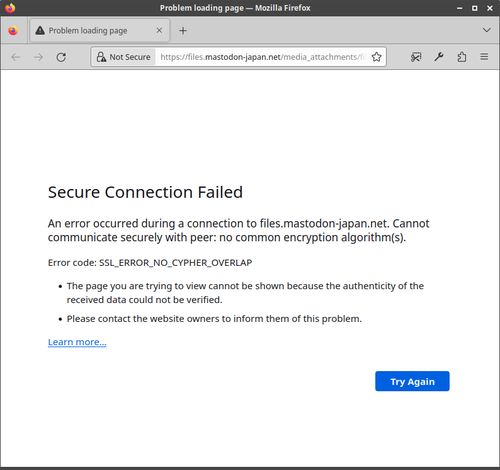Bookmark this page with the star icon

click(x=376, y=57)
